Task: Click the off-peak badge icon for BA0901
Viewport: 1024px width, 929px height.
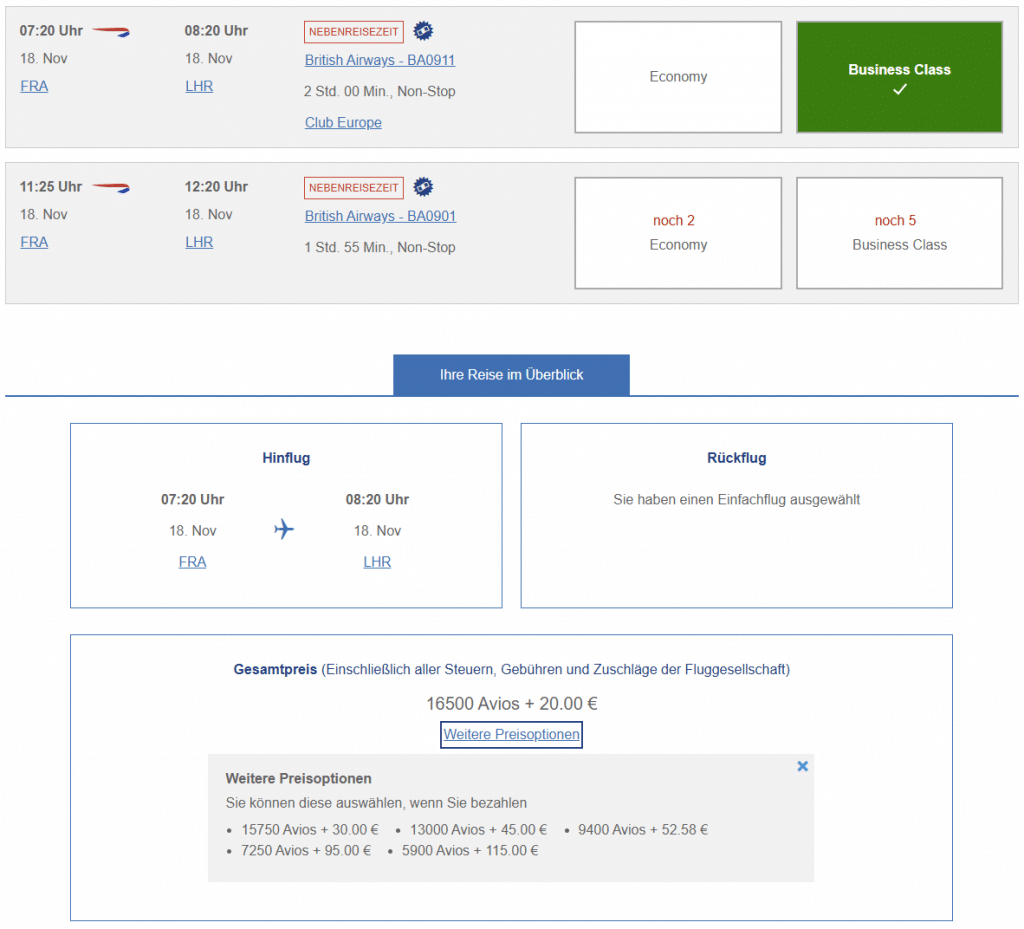Action: (x=423, y=187)
